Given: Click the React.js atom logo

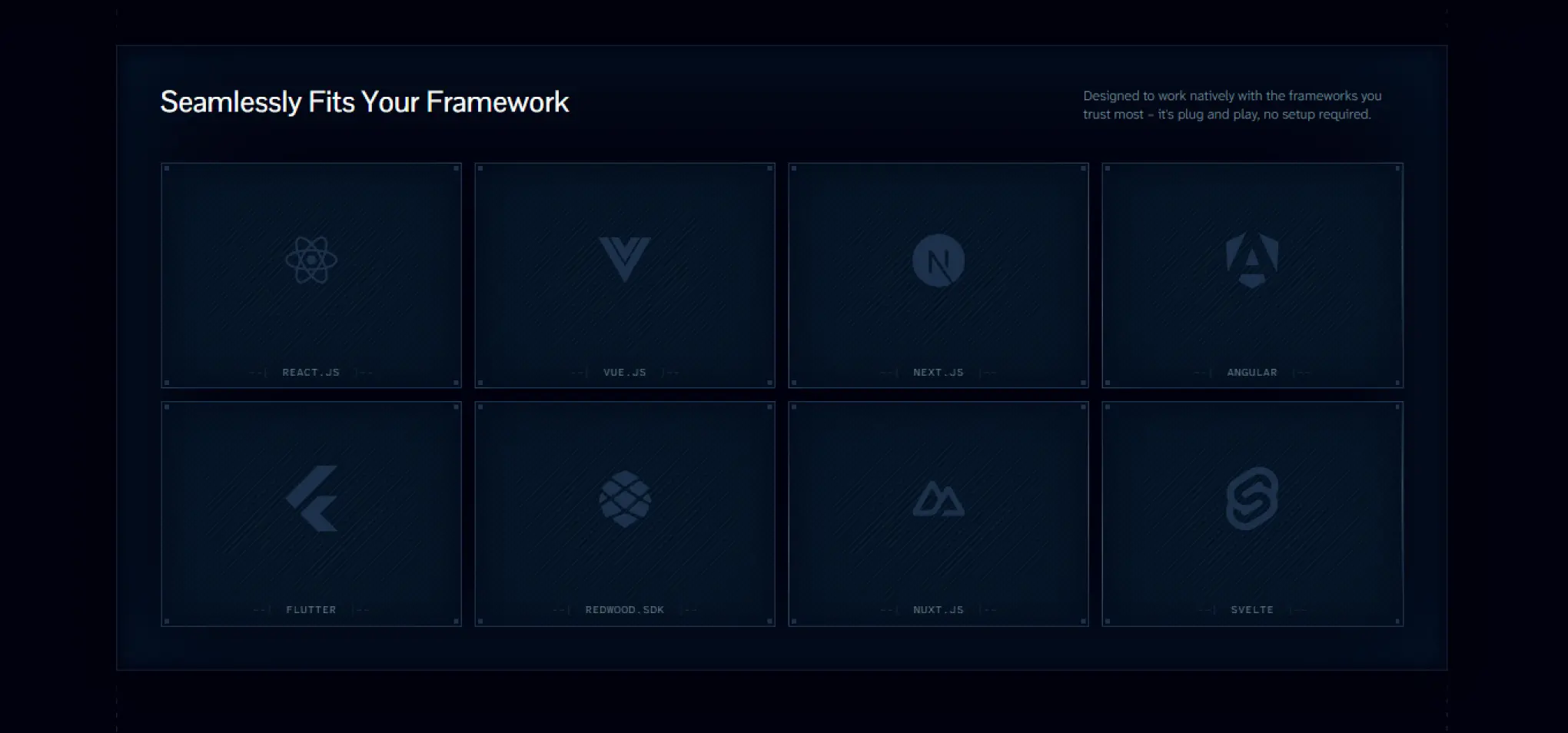Looking at the screenshot, I should coord(311,260).
